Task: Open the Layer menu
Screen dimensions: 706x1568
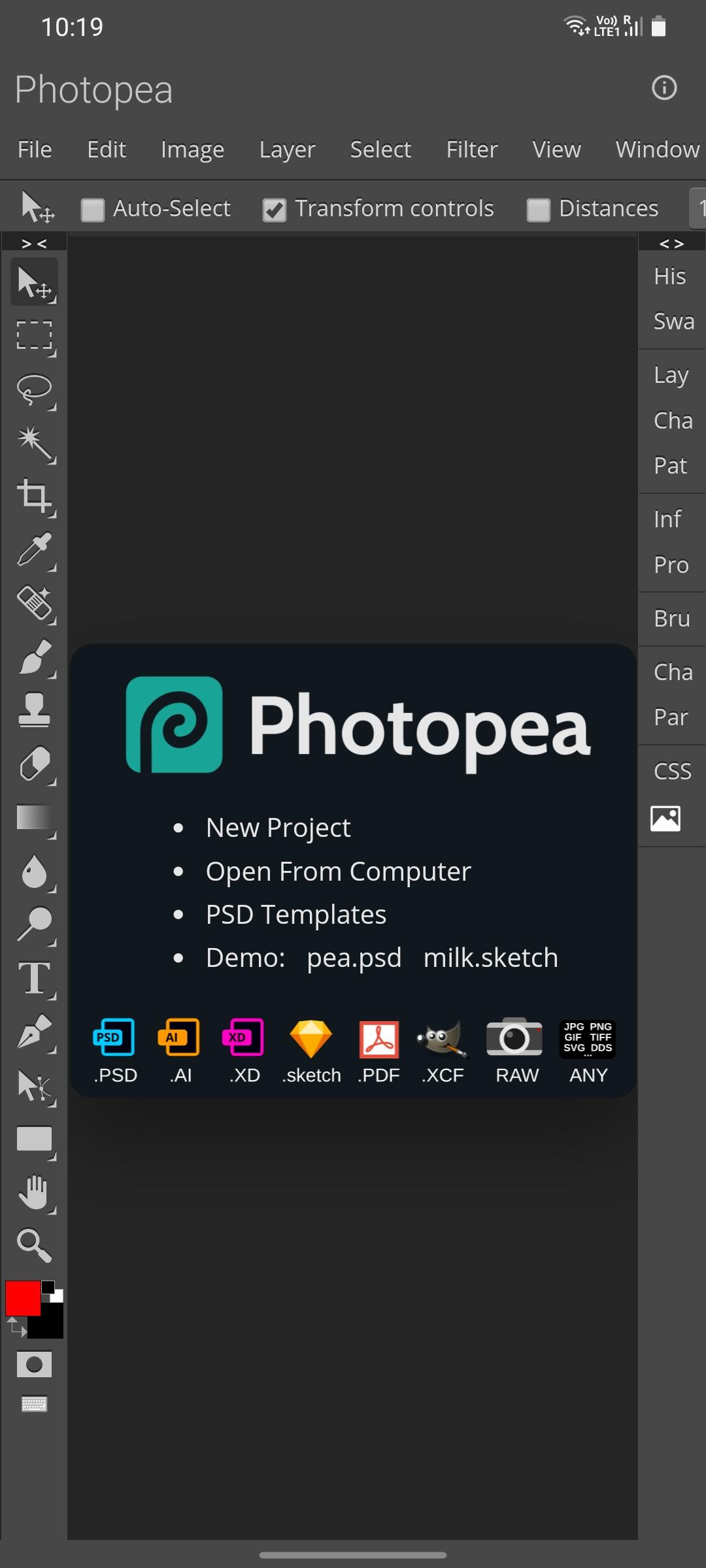Action: click(287, 150)
